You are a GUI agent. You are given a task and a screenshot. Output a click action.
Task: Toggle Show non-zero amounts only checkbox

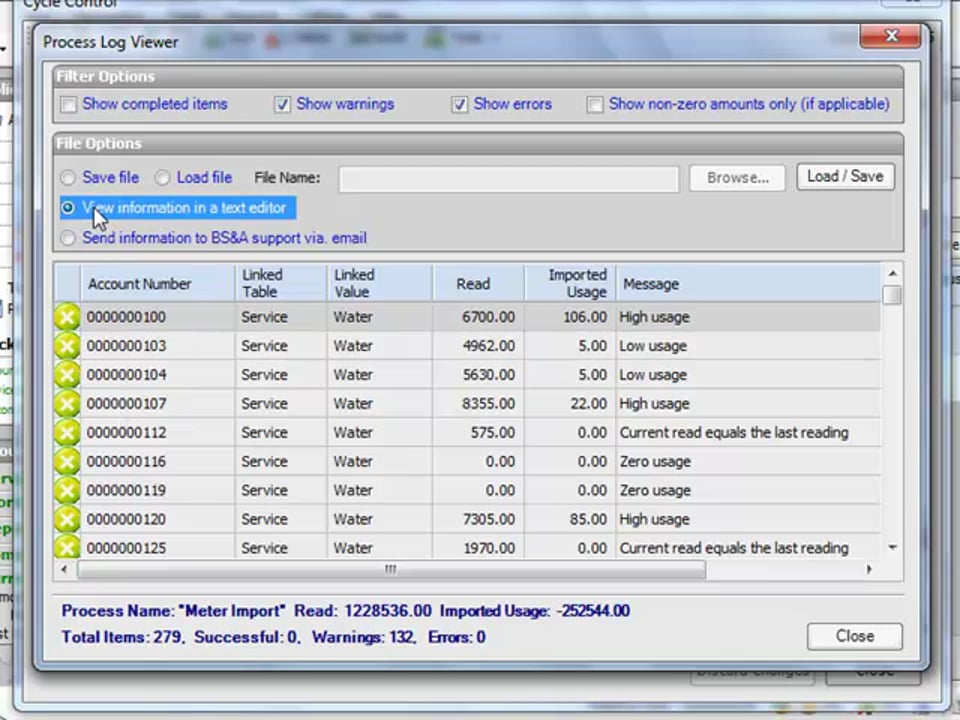(595, 105)
